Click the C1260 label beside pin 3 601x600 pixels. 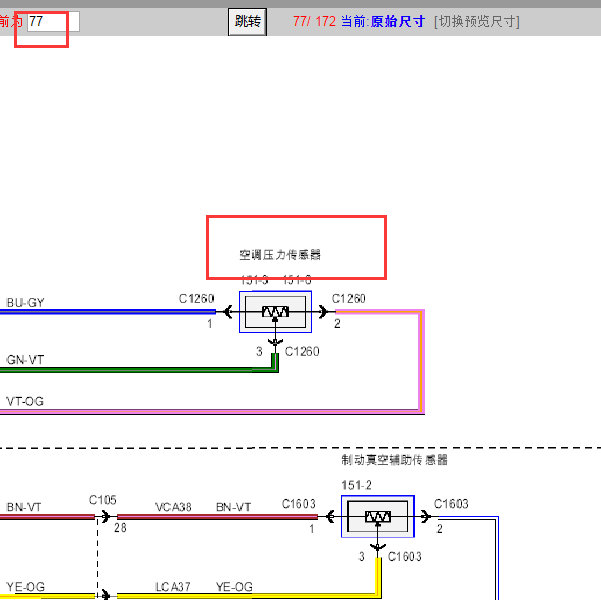tap(302, 352)
